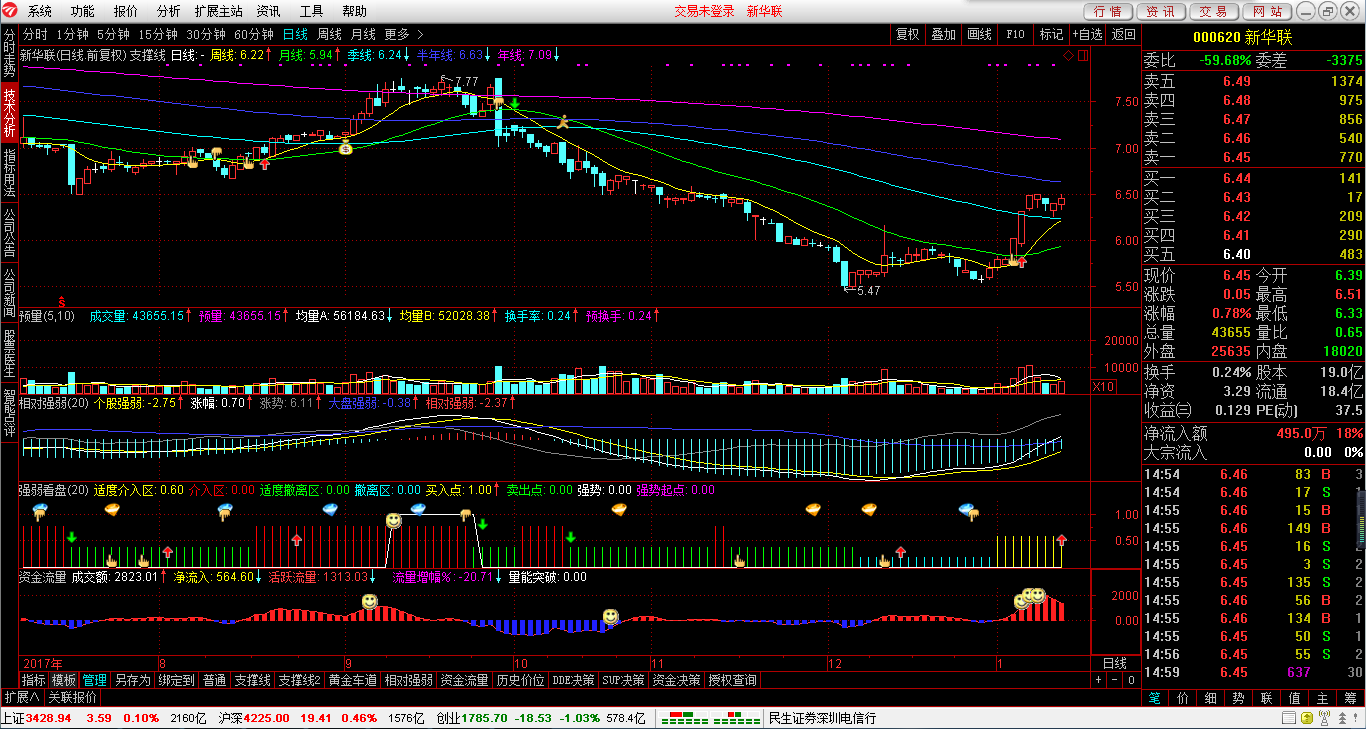This screenshot has width=1366, height=729.
Task: Expand the 扩展 panel at bottom left
Action: click(x=21, y=697)
